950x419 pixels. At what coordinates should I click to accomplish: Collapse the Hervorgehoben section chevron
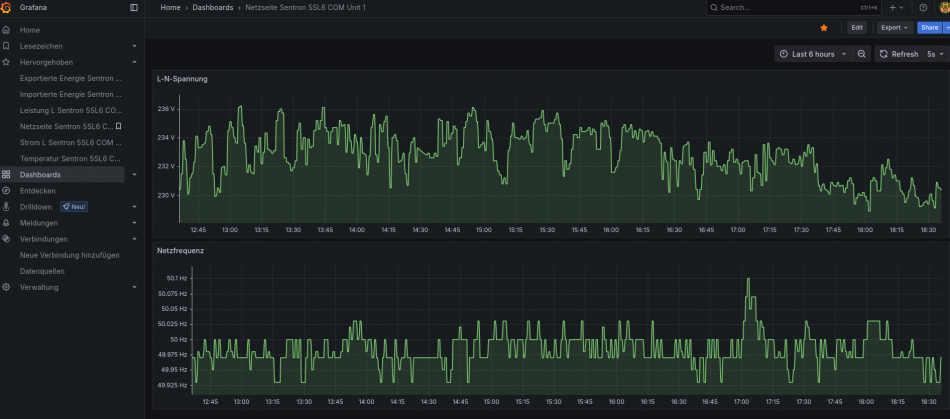point(135,62)
